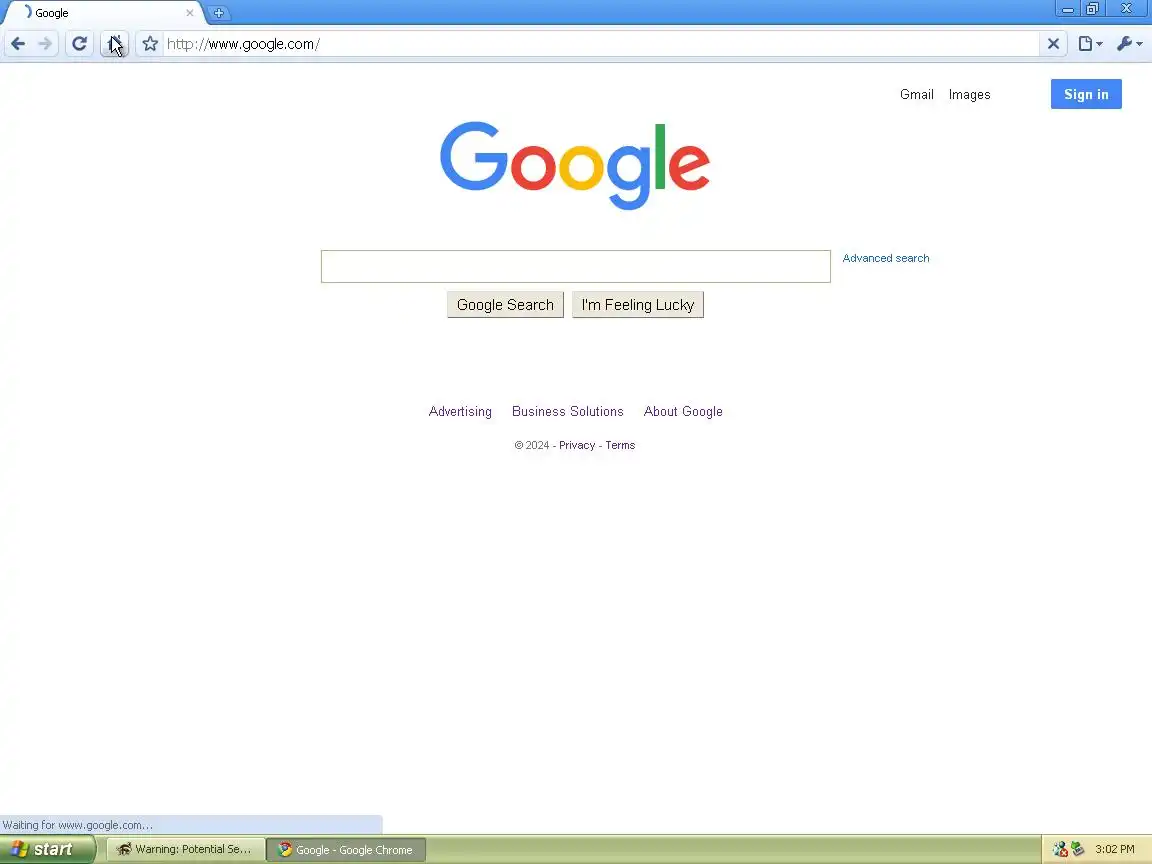This screenshot has height=864, width=1152.
Task: Open the Advertising link
Action: 460,411
